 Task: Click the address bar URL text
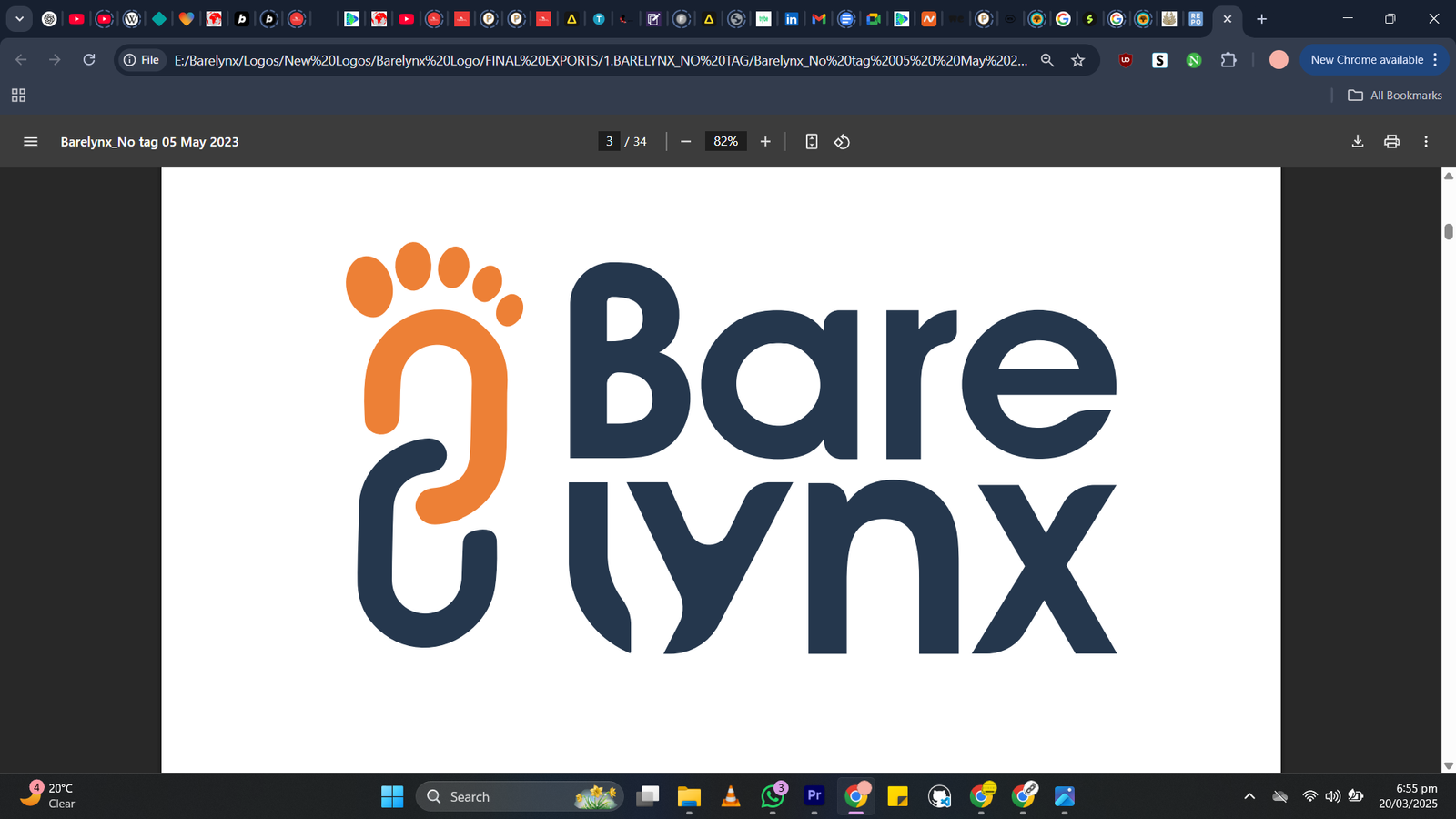pos(601,60)
